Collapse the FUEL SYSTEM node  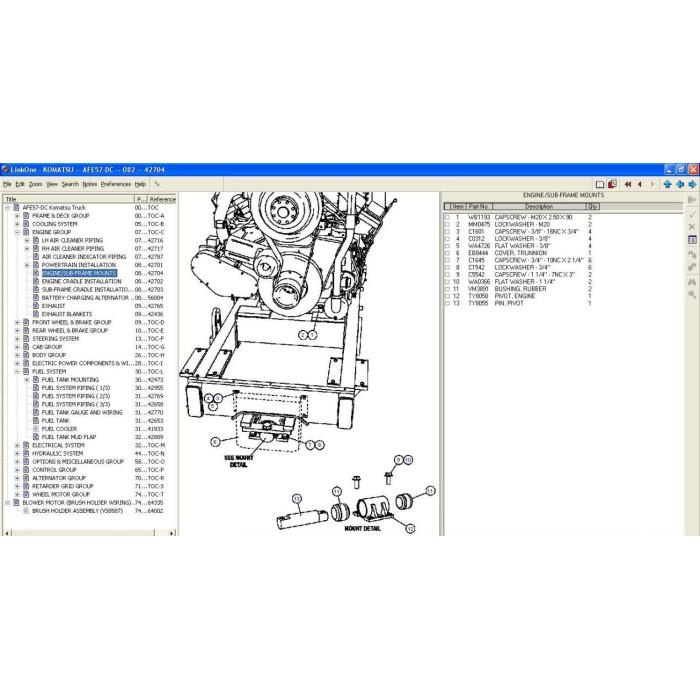point(17,371)
